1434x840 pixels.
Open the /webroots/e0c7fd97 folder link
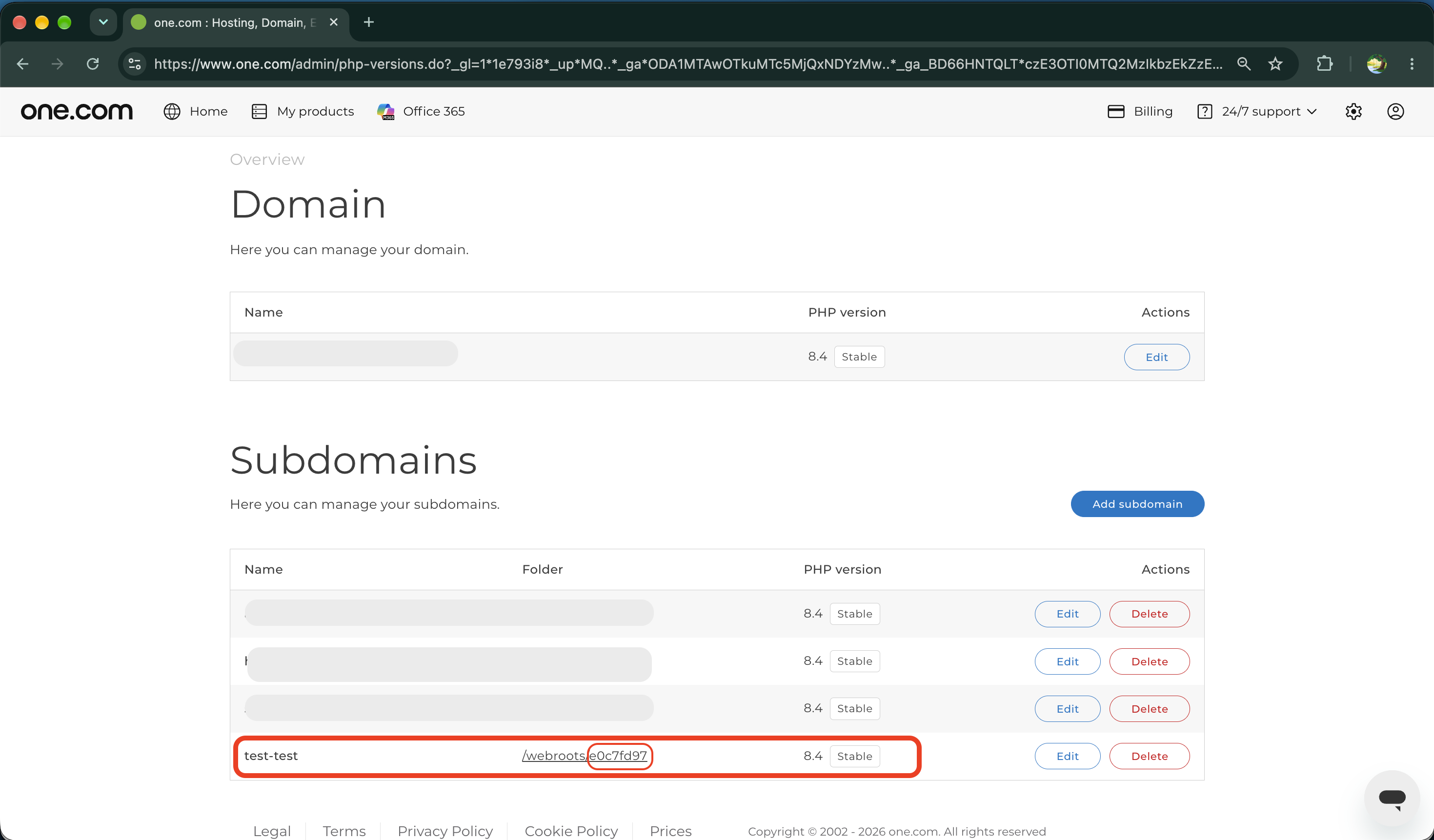[585, 756]
